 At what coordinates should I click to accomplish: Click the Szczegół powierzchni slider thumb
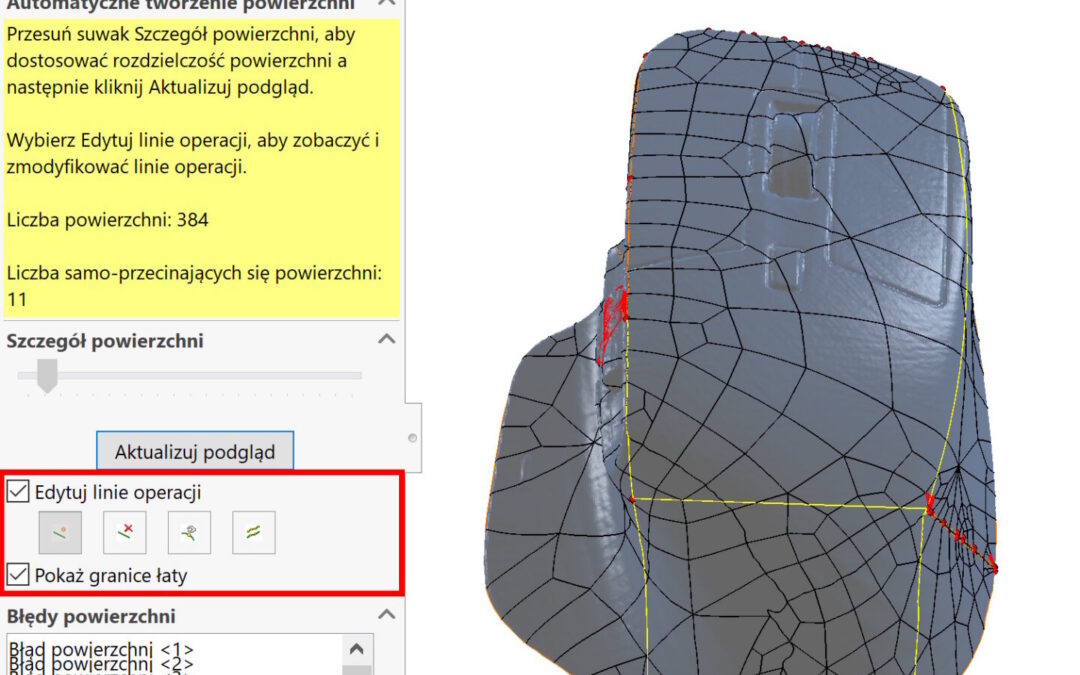[x=46, y=376]
